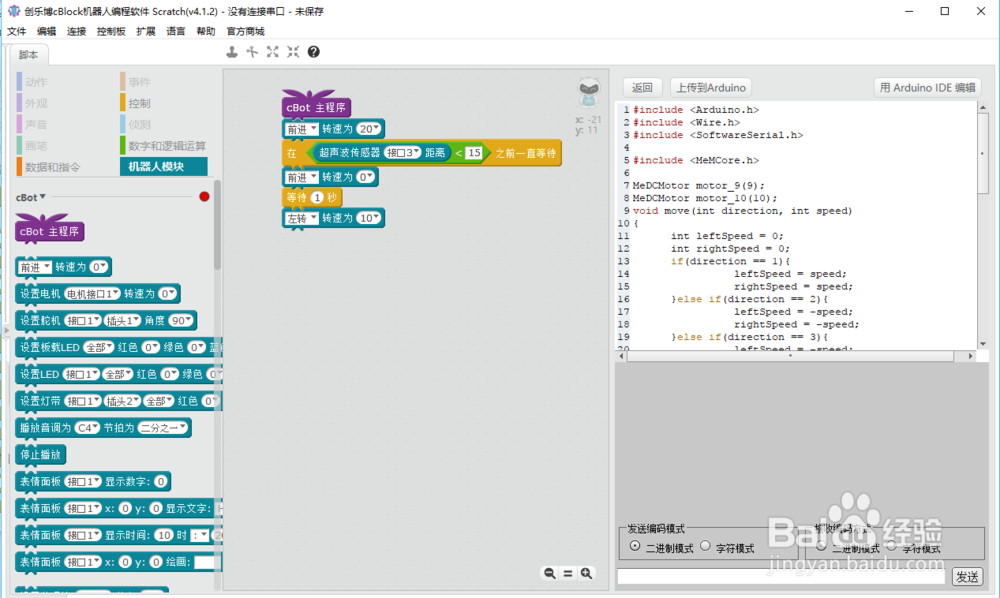Select the receive-side 字符模式 radio button
The width and height of the screenshot is (1000, 598).
tap(891, 546)
